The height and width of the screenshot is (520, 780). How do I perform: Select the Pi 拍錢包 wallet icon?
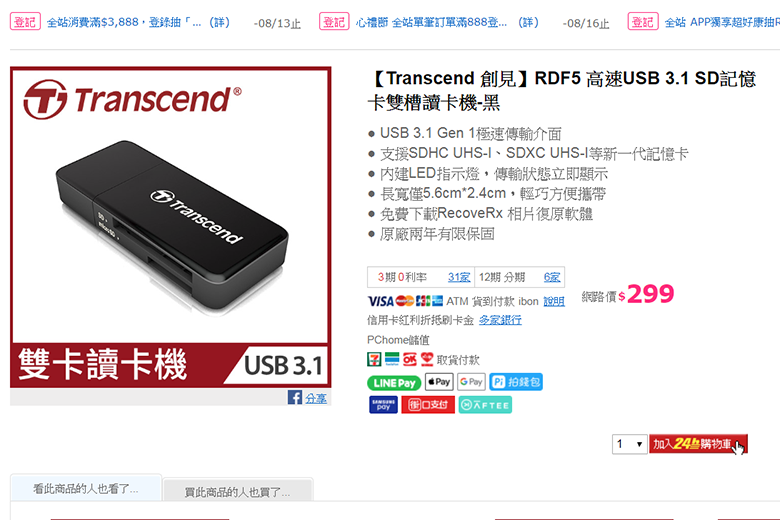pyautogui.click(x=516, y=382)
